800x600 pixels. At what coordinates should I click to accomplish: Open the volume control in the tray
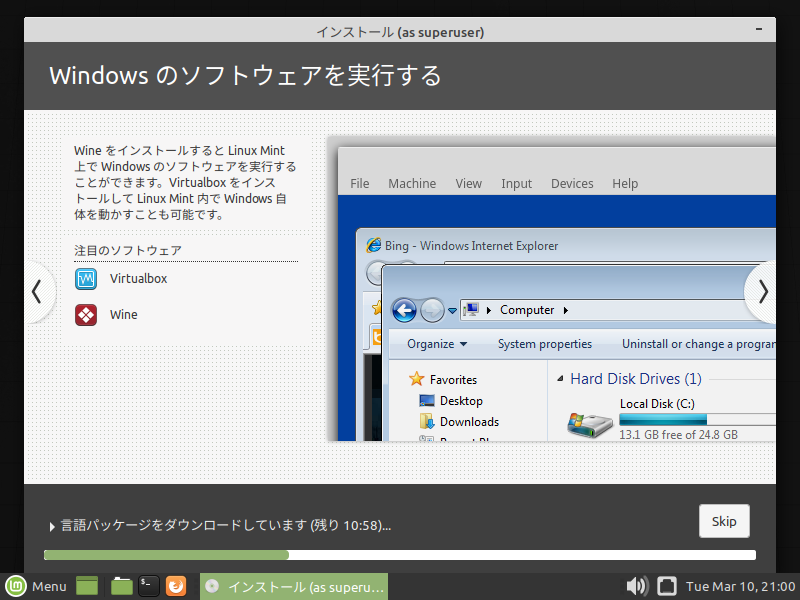pyautogui.click(x=637, y=586)
